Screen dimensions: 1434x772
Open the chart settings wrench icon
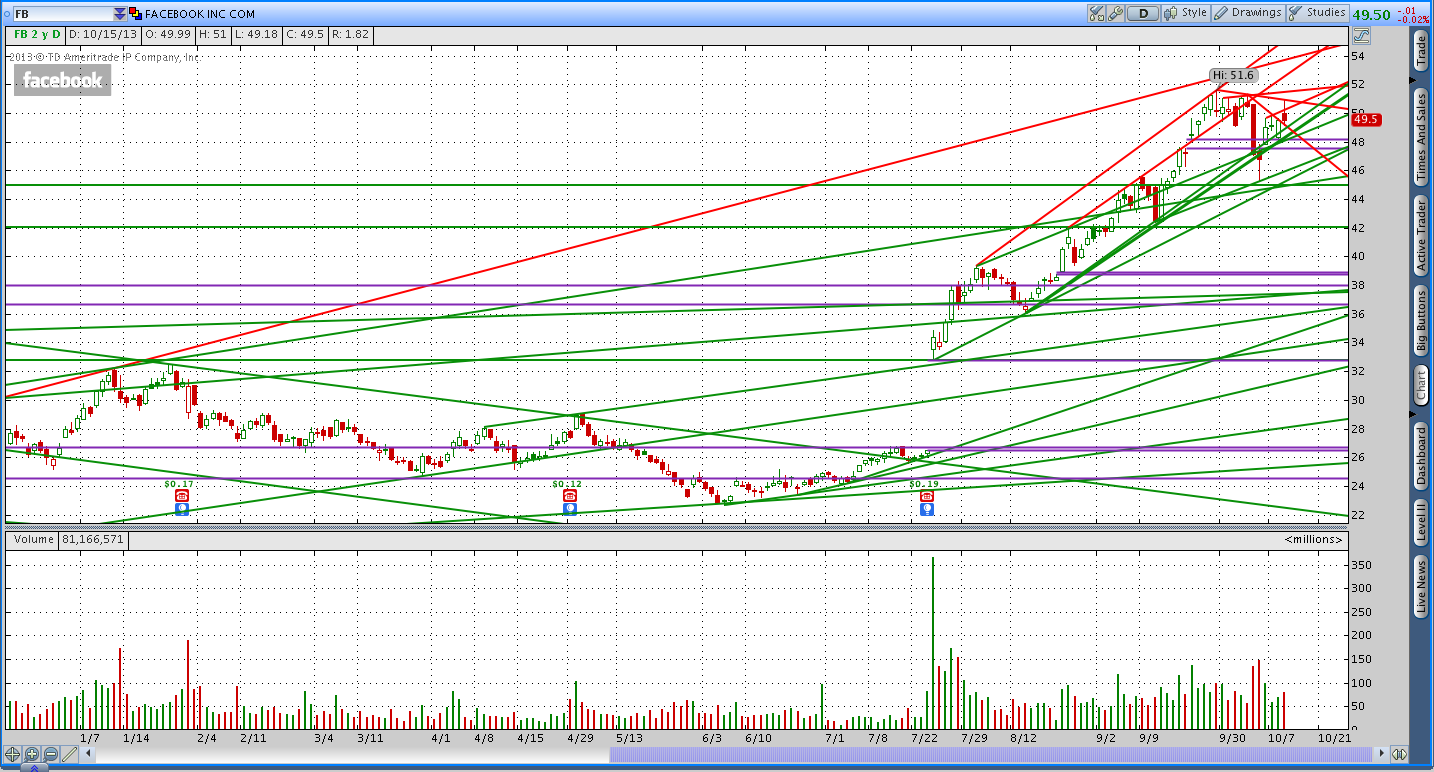click(x=1113, y=12)
